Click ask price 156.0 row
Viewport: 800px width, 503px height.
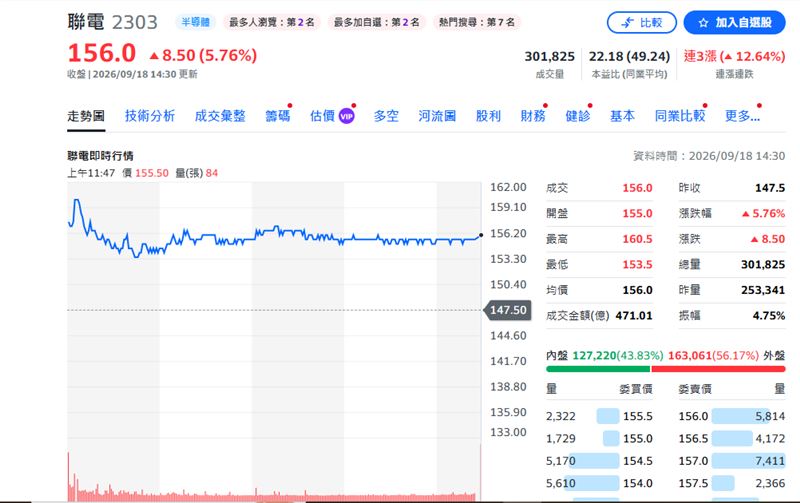[732, 416]
